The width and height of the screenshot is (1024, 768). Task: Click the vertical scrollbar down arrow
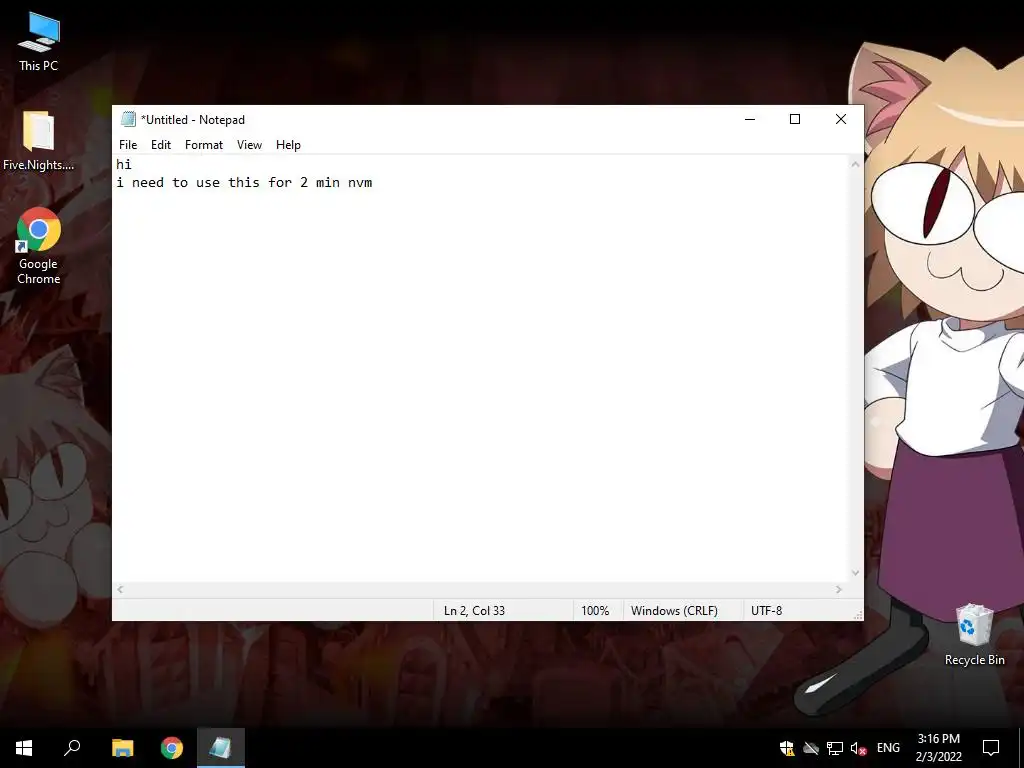[856, 573]
